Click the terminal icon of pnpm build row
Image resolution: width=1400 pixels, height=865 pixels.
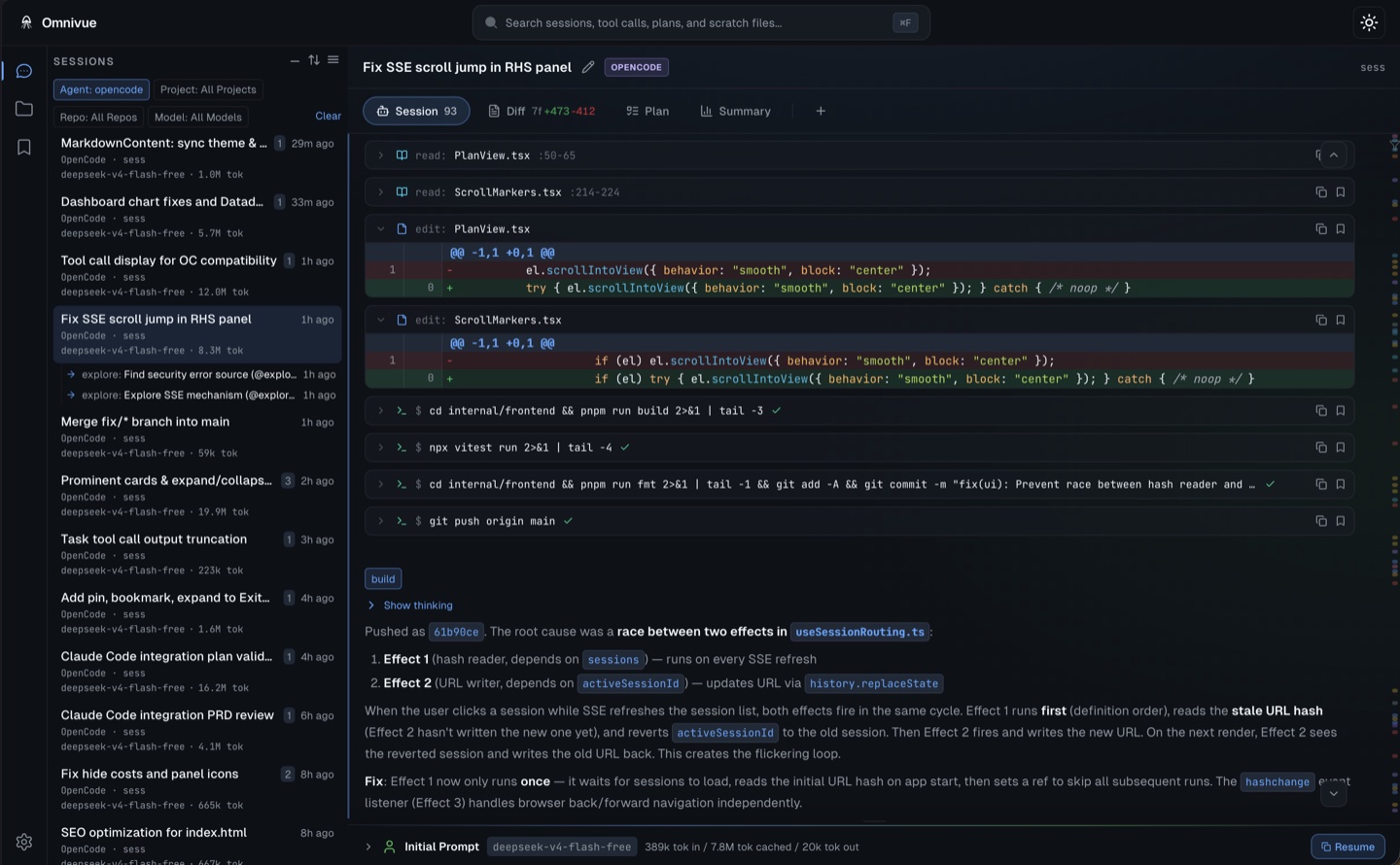402,411
